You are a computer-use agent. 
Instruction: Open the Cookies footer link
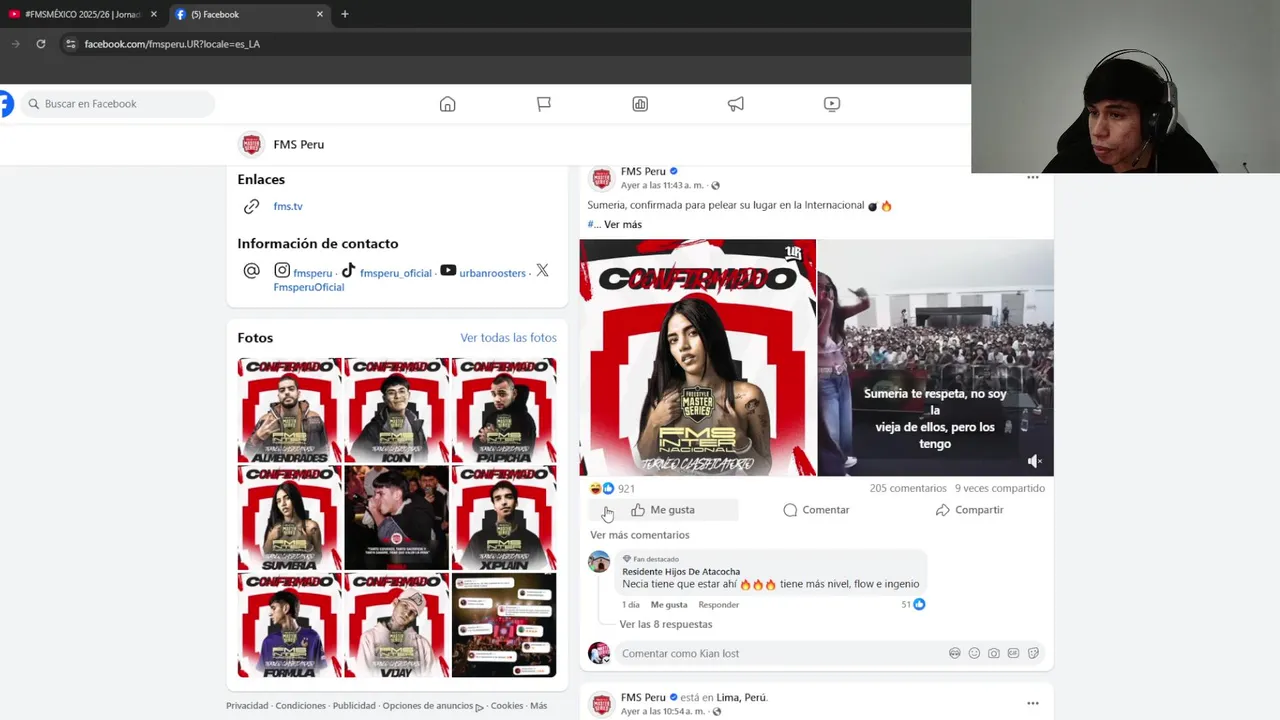pos(507,706)
